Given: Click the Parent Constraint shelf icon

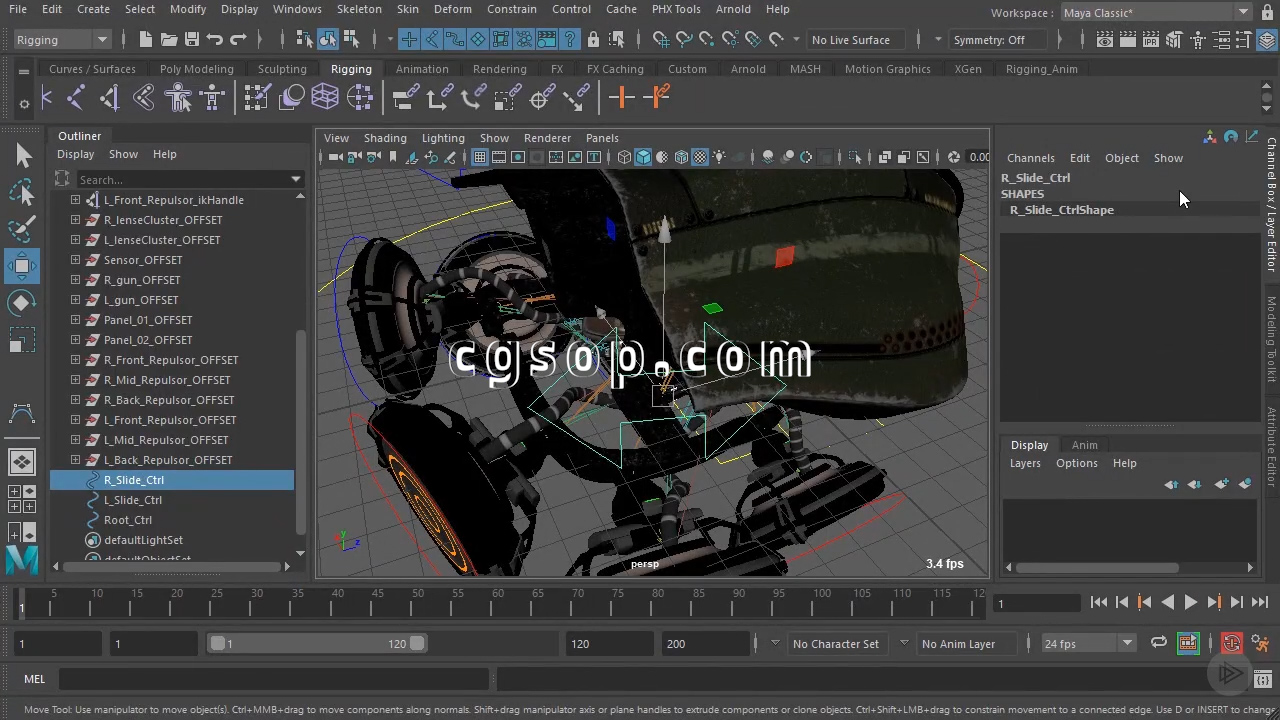Looking at the screenshot, I should click(406, 97).
